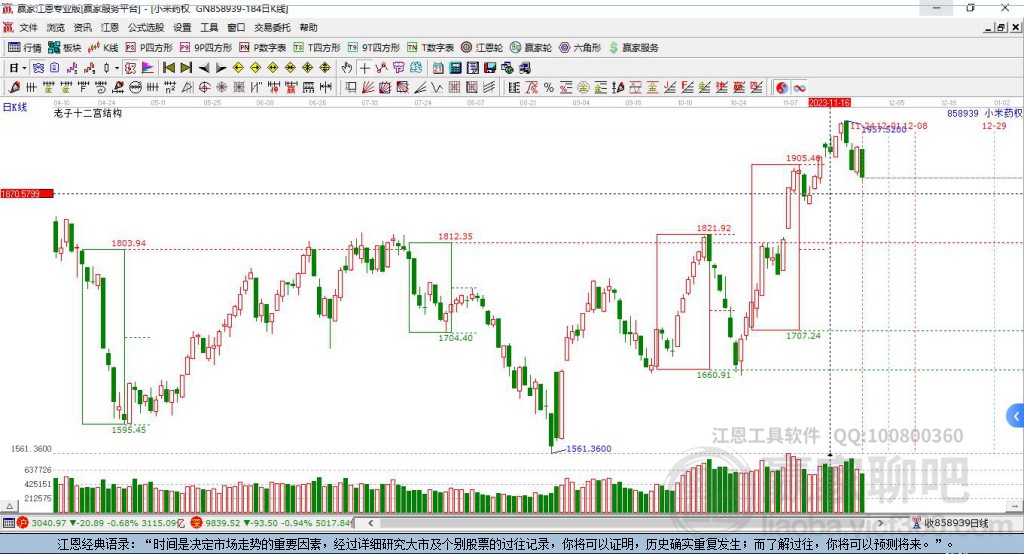Click the zigzag wave line tool
The width and height of the screenshot is (1024, 554).
(437, 87)
